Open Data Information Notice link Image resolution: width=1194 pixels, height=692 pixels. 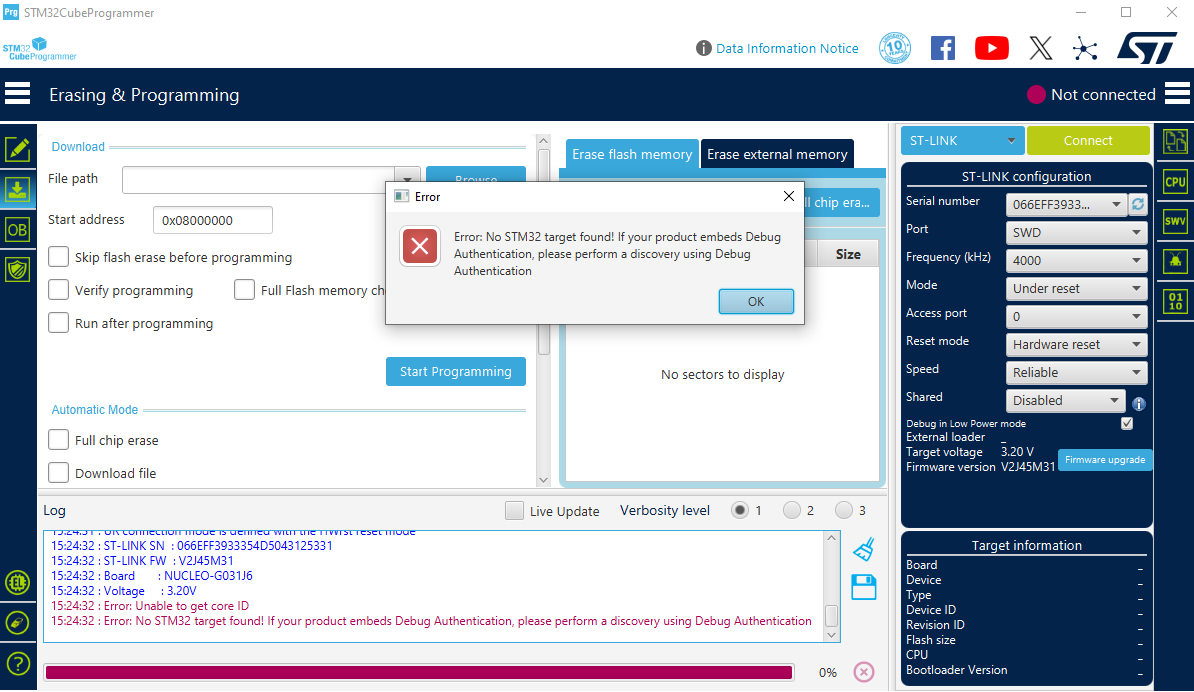click(787, 49)
